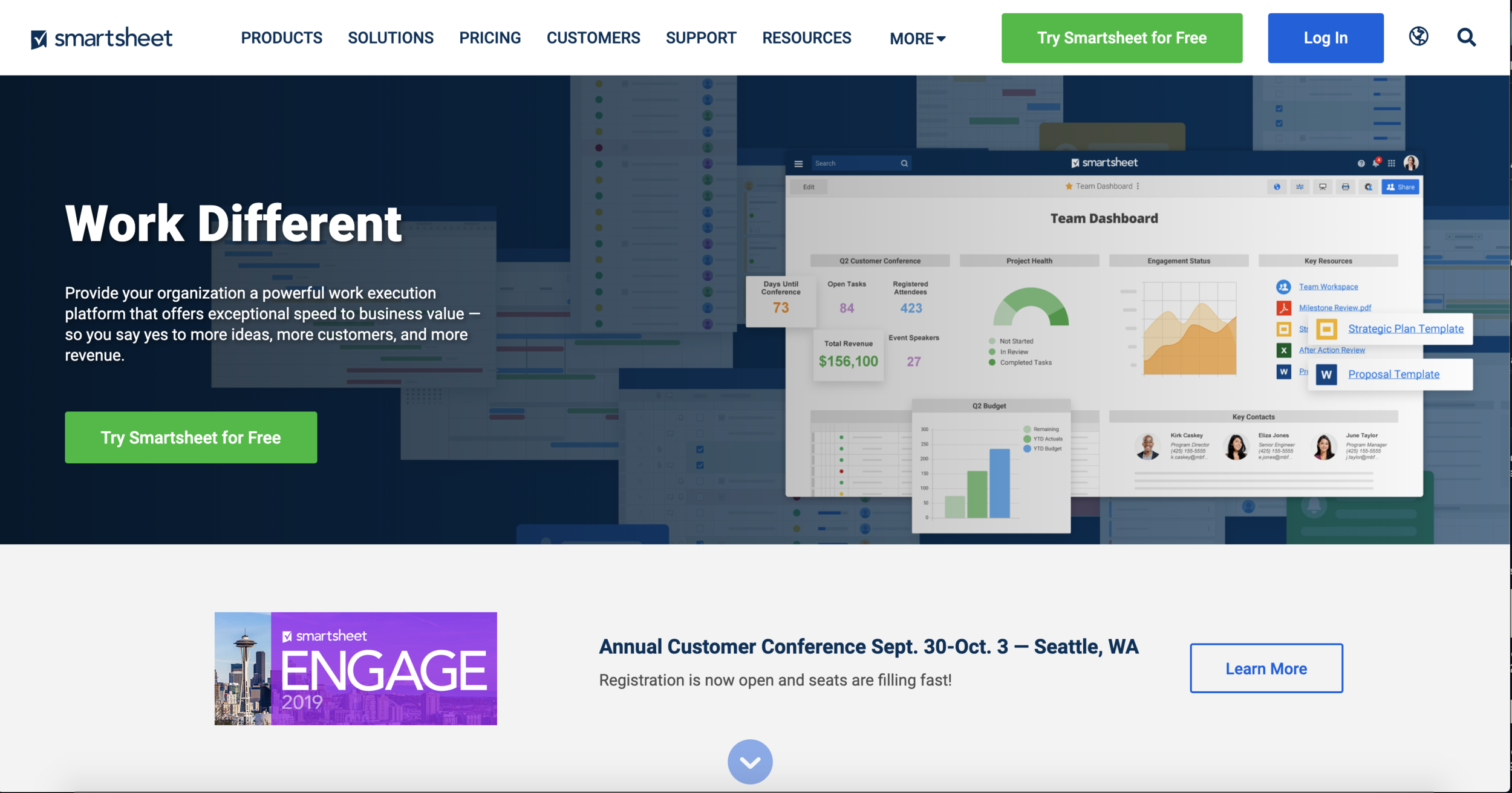The image size is (1512, 793).
Task: Click the '73' Days Until Conference value
Action: (781, 308)
